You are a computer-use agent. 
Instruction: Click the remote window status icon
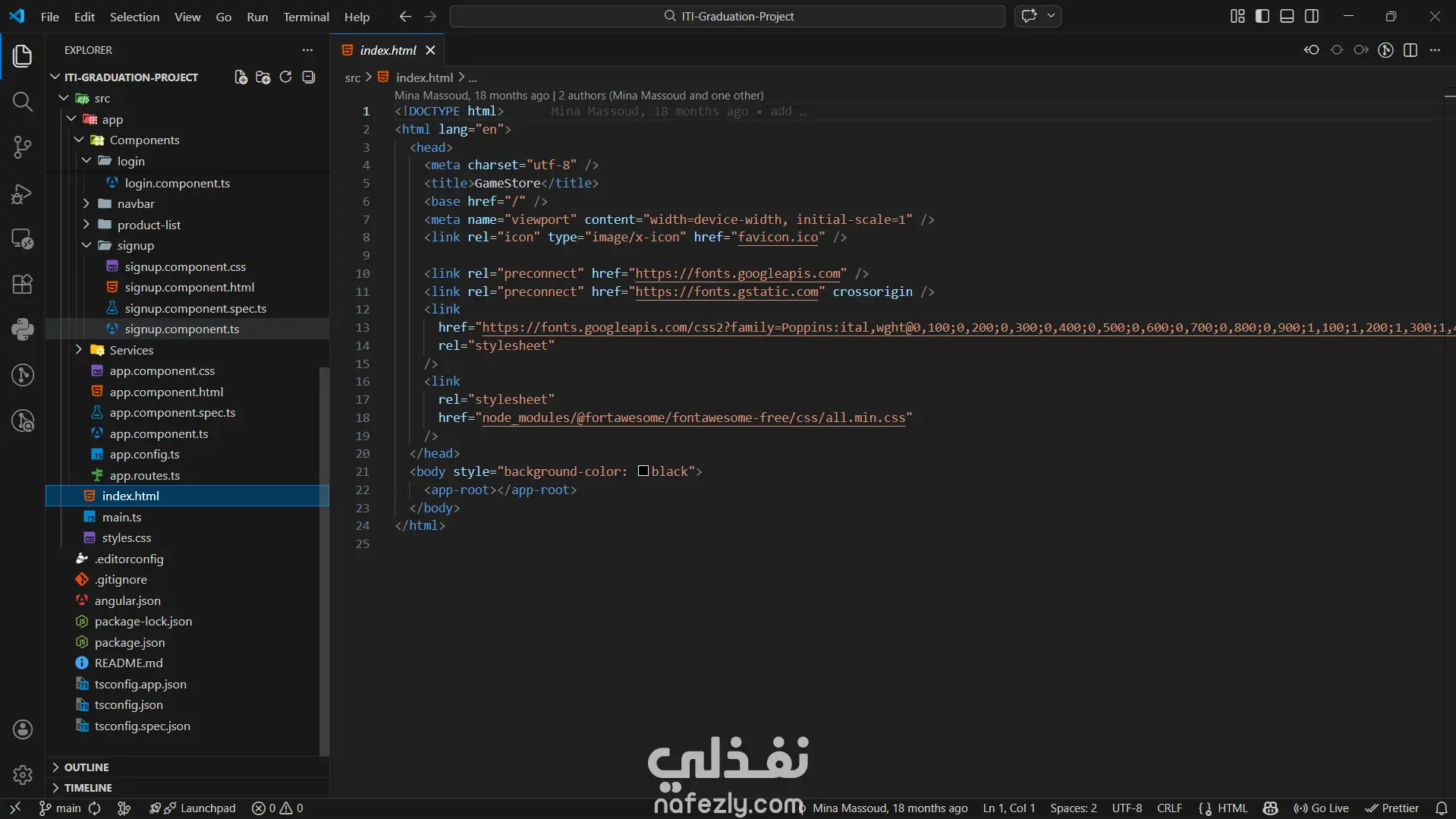pos(15,808)
